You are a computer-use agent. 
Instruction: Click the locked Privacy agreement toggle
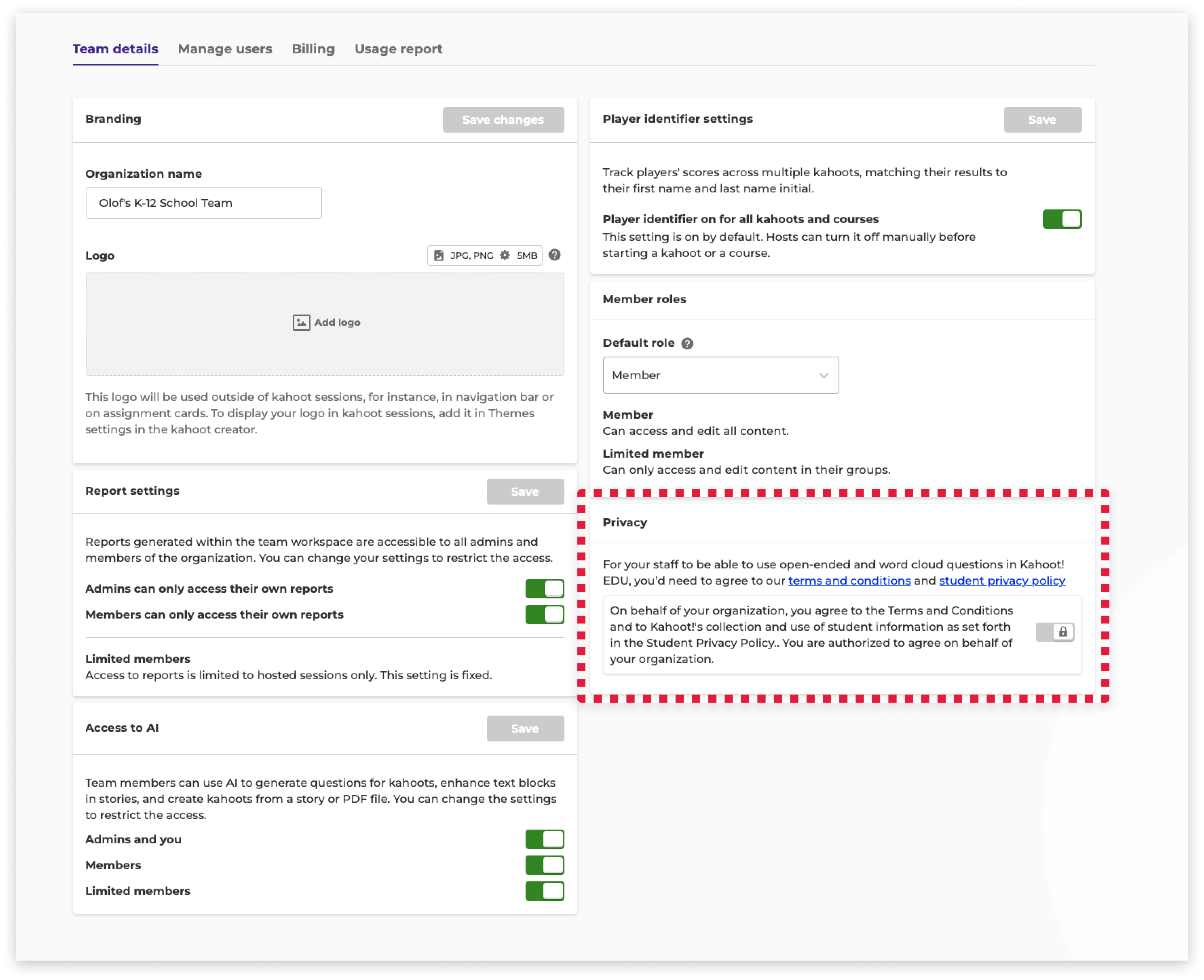[x=1054, y=632]
